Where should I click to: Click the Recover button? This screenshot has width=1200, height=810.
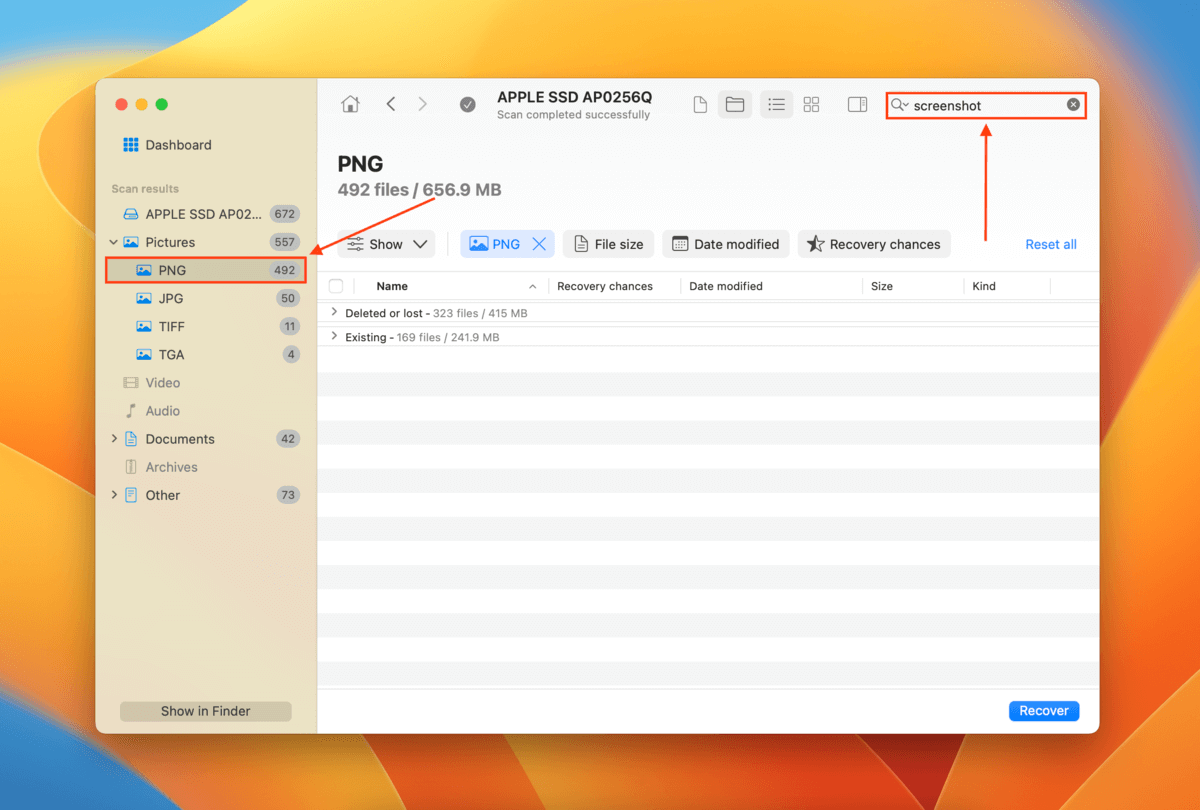[1044, 711]
